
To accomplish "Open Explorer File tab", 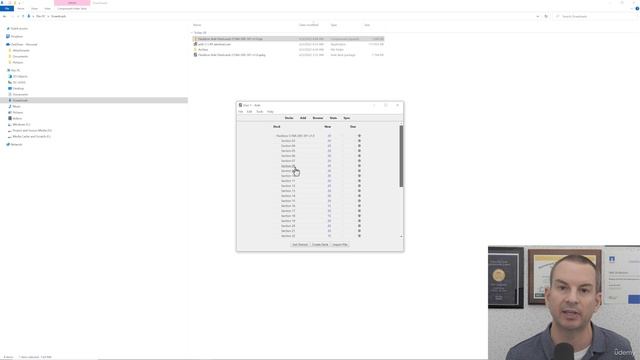I will 7,9.
